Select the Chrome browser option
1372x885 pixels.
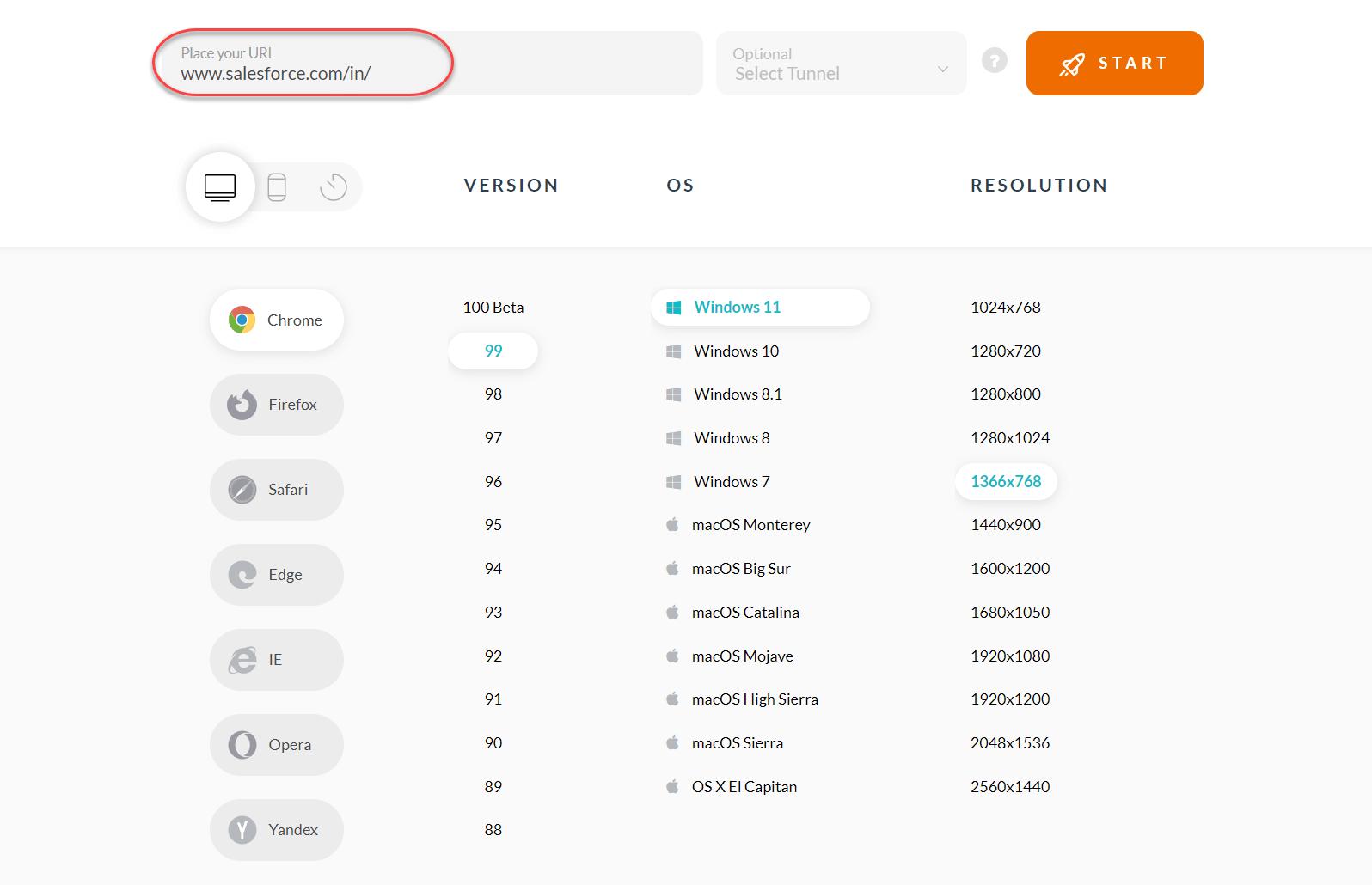(x=276, y=320)
